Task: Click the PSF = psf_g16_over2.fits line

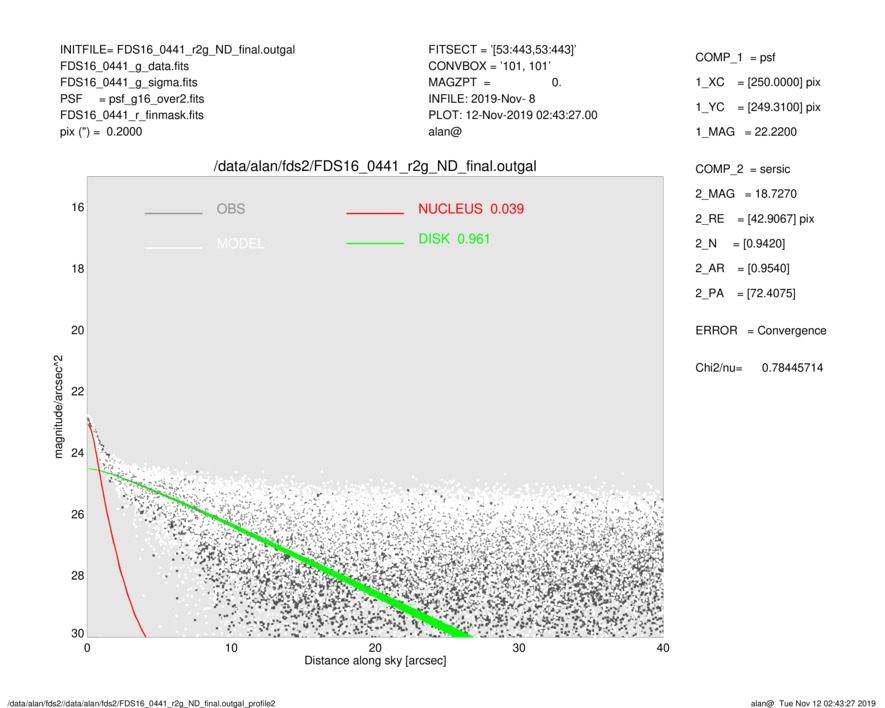Action: coord(132,99)
